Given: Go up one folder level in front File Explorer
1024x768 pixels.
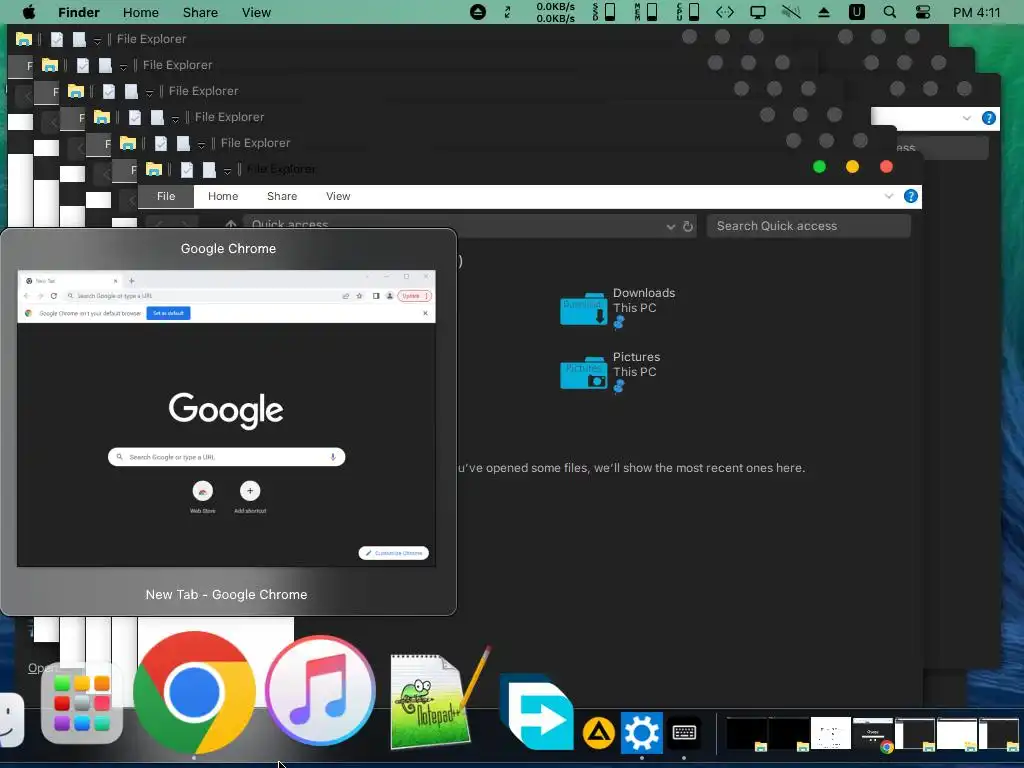Looking at the screenshot, I should tap(231, 225).
